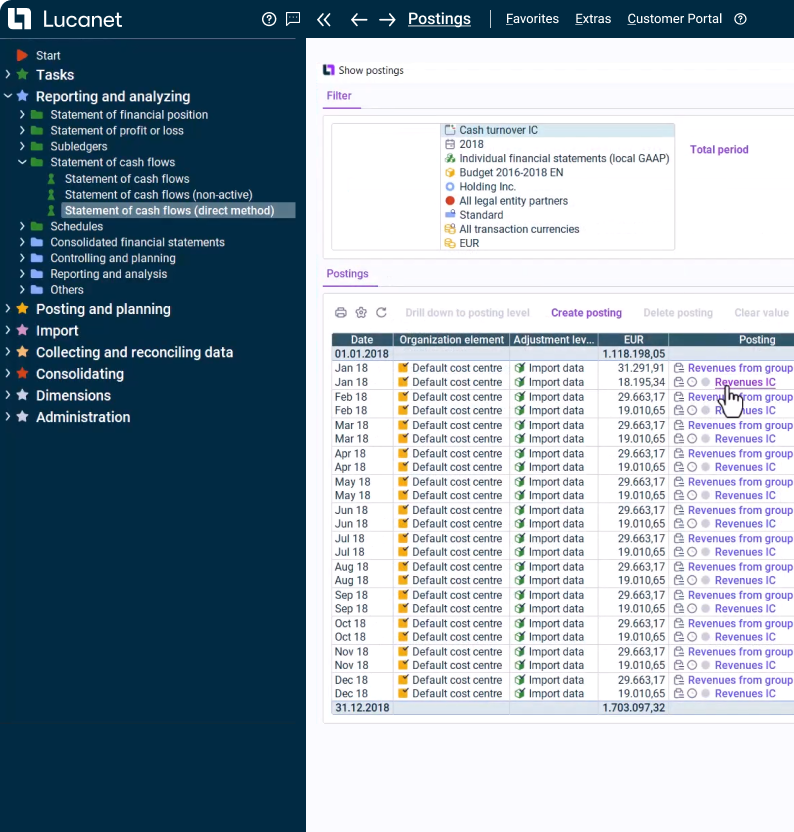
Task: Click the Create posting button
Action: coord(586,313)
